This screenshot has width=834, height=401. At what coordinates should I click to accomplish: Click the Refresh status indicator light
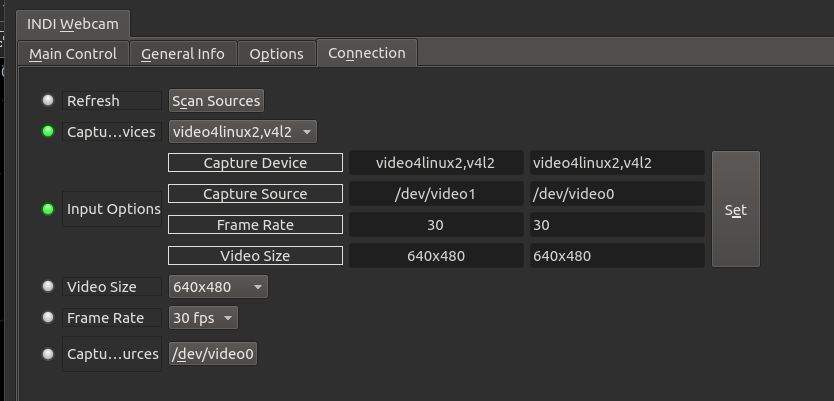click(x=48, y=100)
